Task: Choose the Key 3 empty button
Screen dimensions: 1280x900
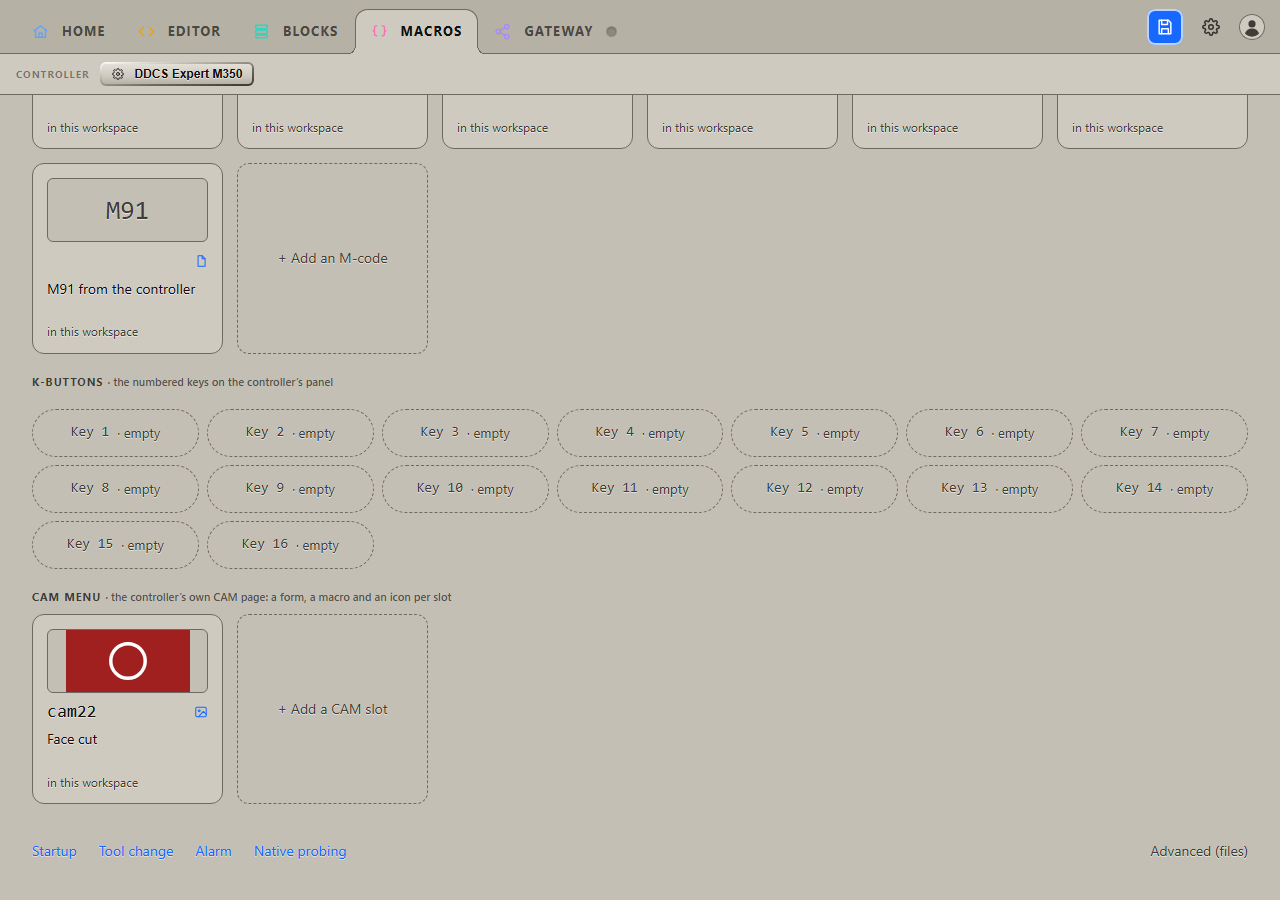Action: click(465, 433)
